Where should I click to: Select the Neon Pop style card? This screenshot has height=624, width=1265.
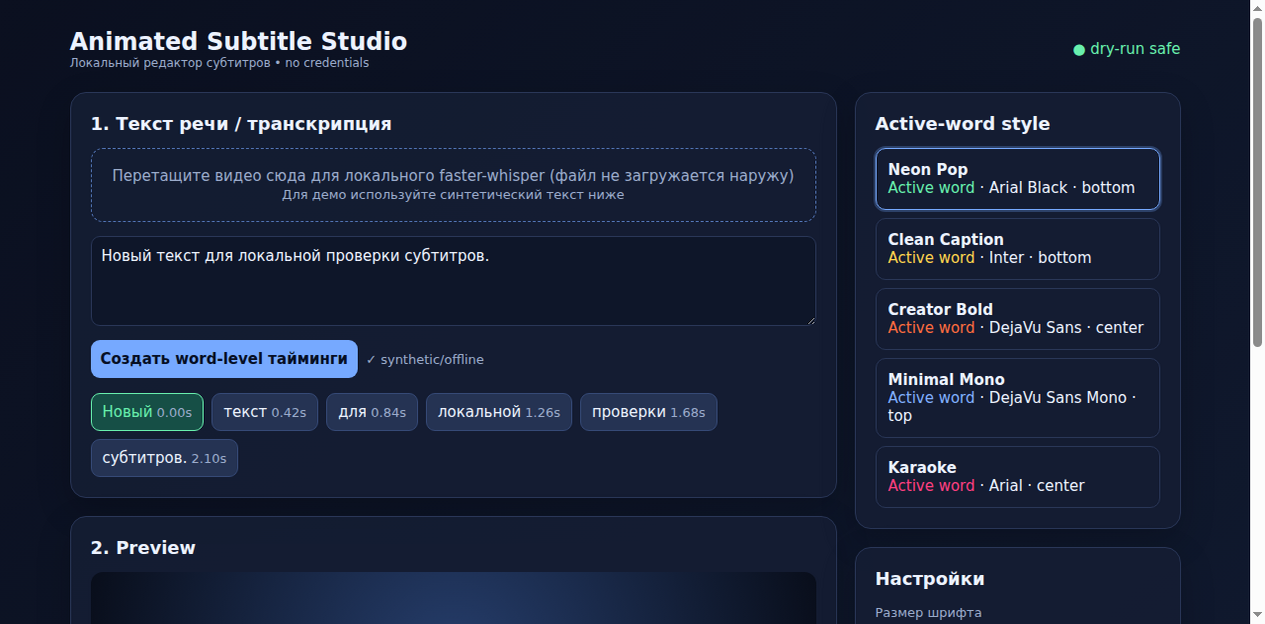pos(1017,179)
